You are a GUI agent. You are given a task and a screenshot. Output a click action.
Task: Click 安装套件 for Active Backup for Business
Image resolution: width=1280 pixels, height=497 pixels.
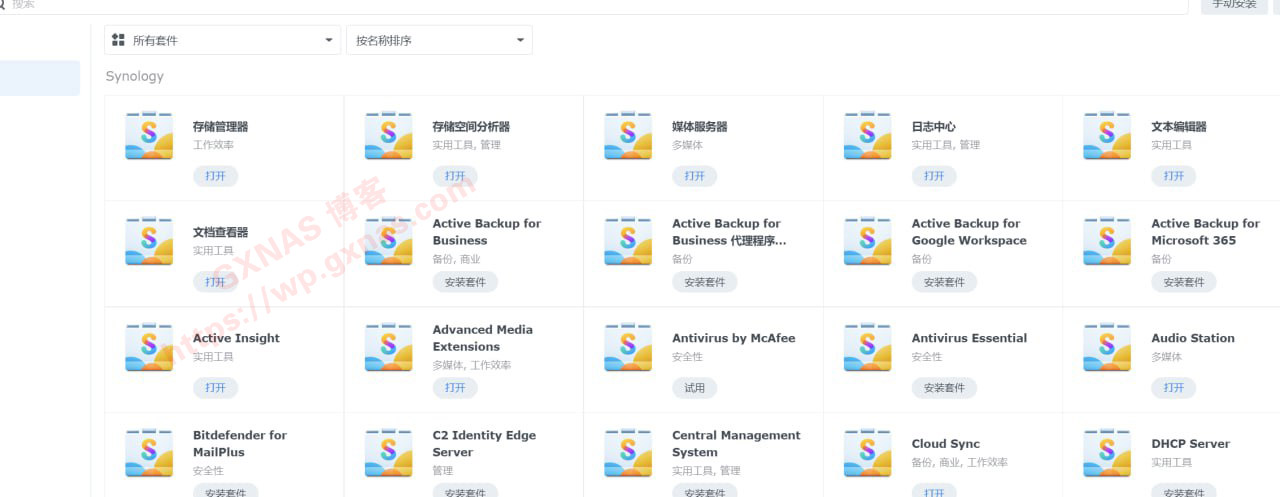464,282
